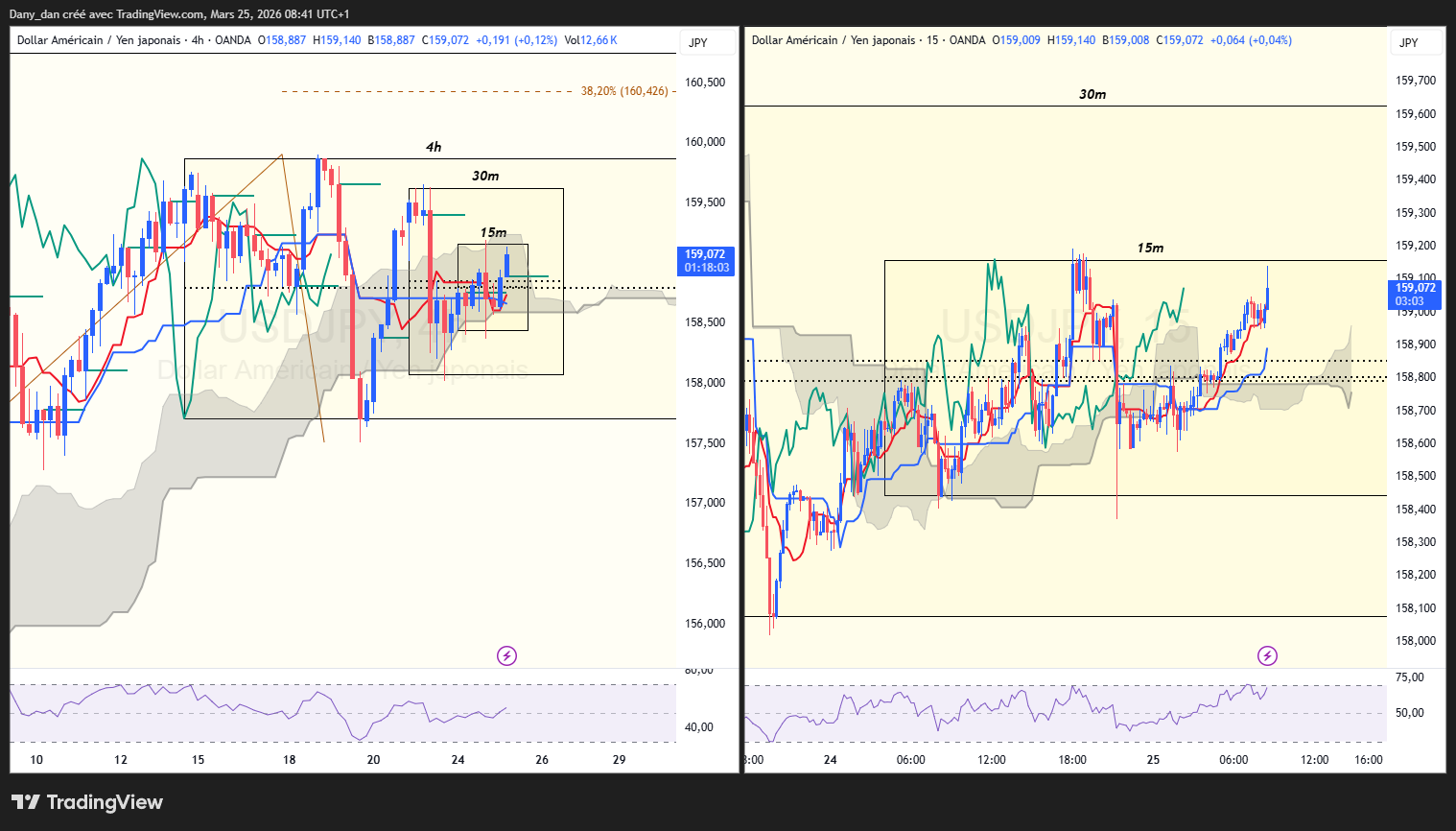Select the 4h chart symbol title
Image resolution: width=1456 pixels, height=831 pixels.
pos(134,40)
